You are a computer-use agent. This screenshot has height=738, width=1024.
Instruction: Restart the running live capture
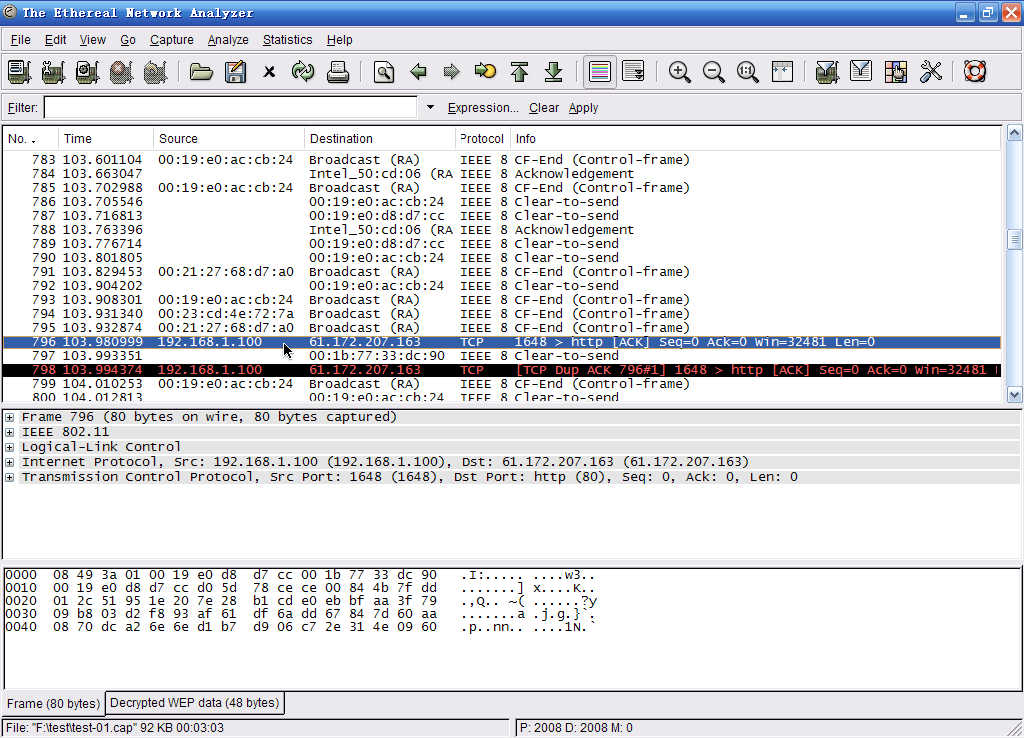[155, 72]
